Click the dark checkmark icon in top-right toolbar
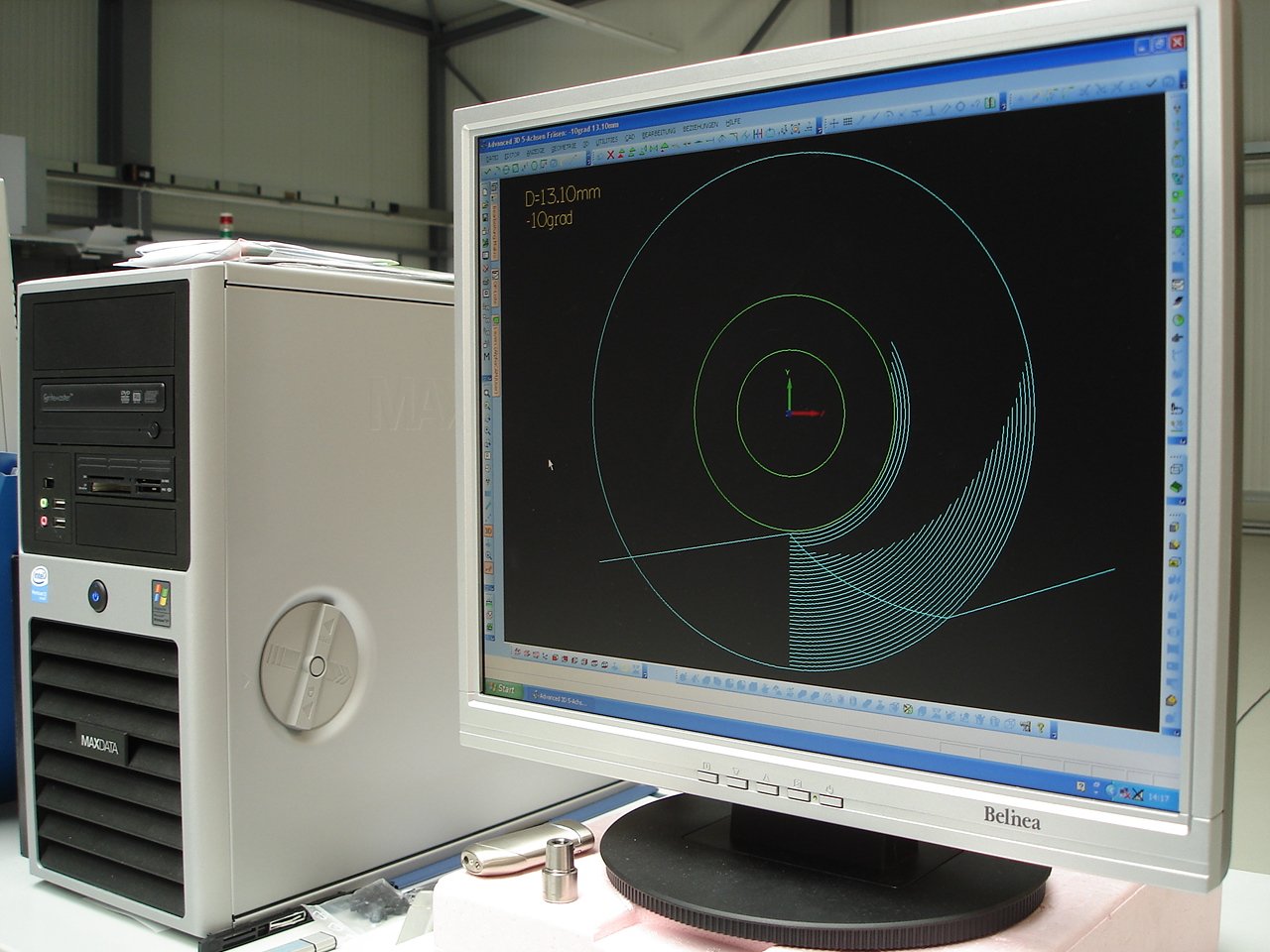Viewport: 1270px width, 952px height. pyautogui.click(x=1152, y=83)
